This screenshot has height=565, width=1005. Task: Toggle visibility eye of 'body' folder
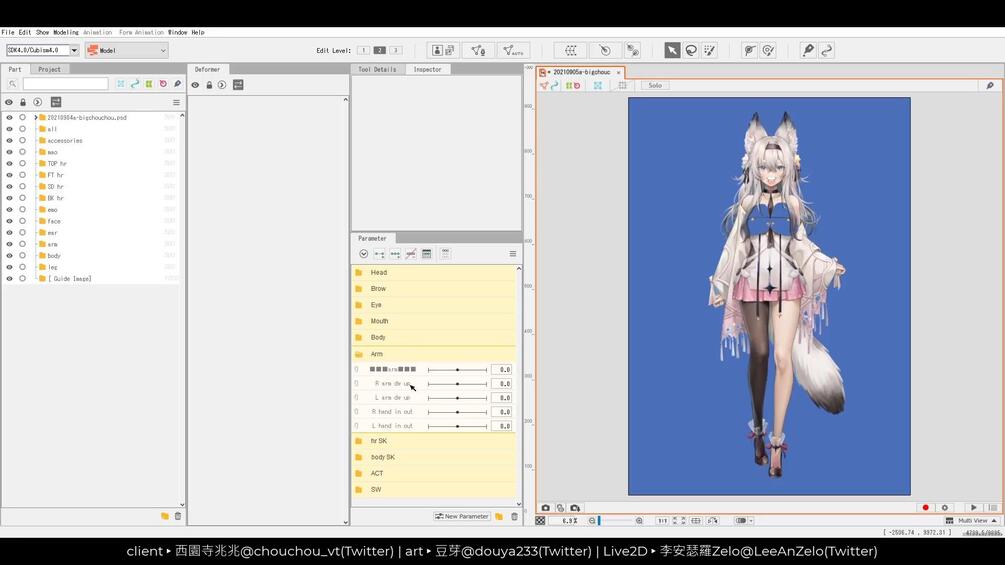[x=9, y=256]
